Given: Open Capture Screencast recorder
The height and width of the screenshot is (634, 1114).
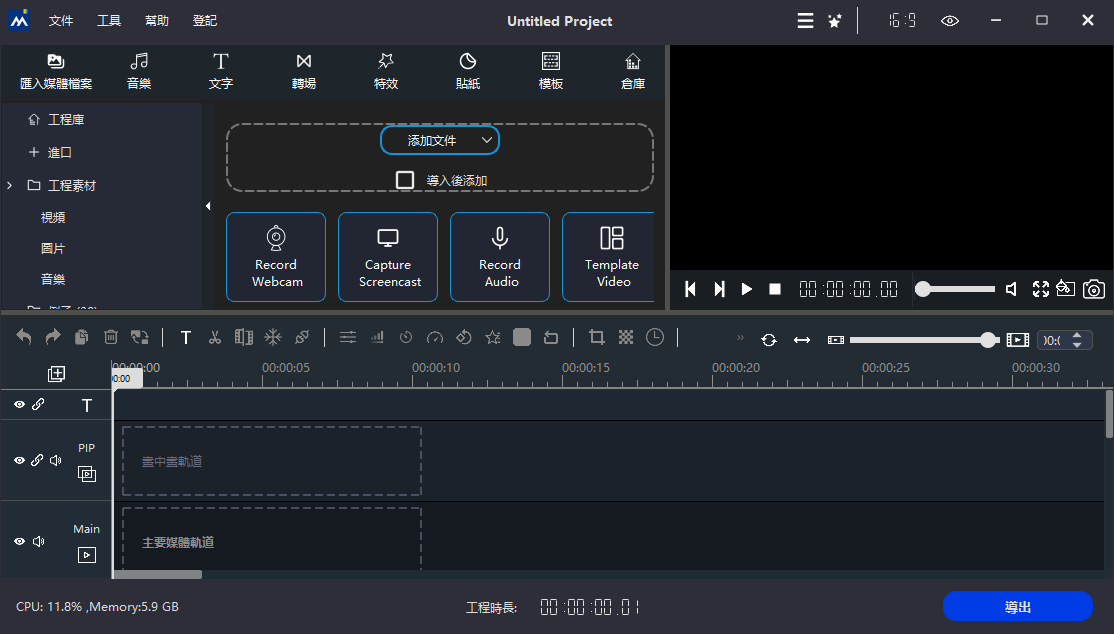Looking at the screenshot, I should 388,257.
